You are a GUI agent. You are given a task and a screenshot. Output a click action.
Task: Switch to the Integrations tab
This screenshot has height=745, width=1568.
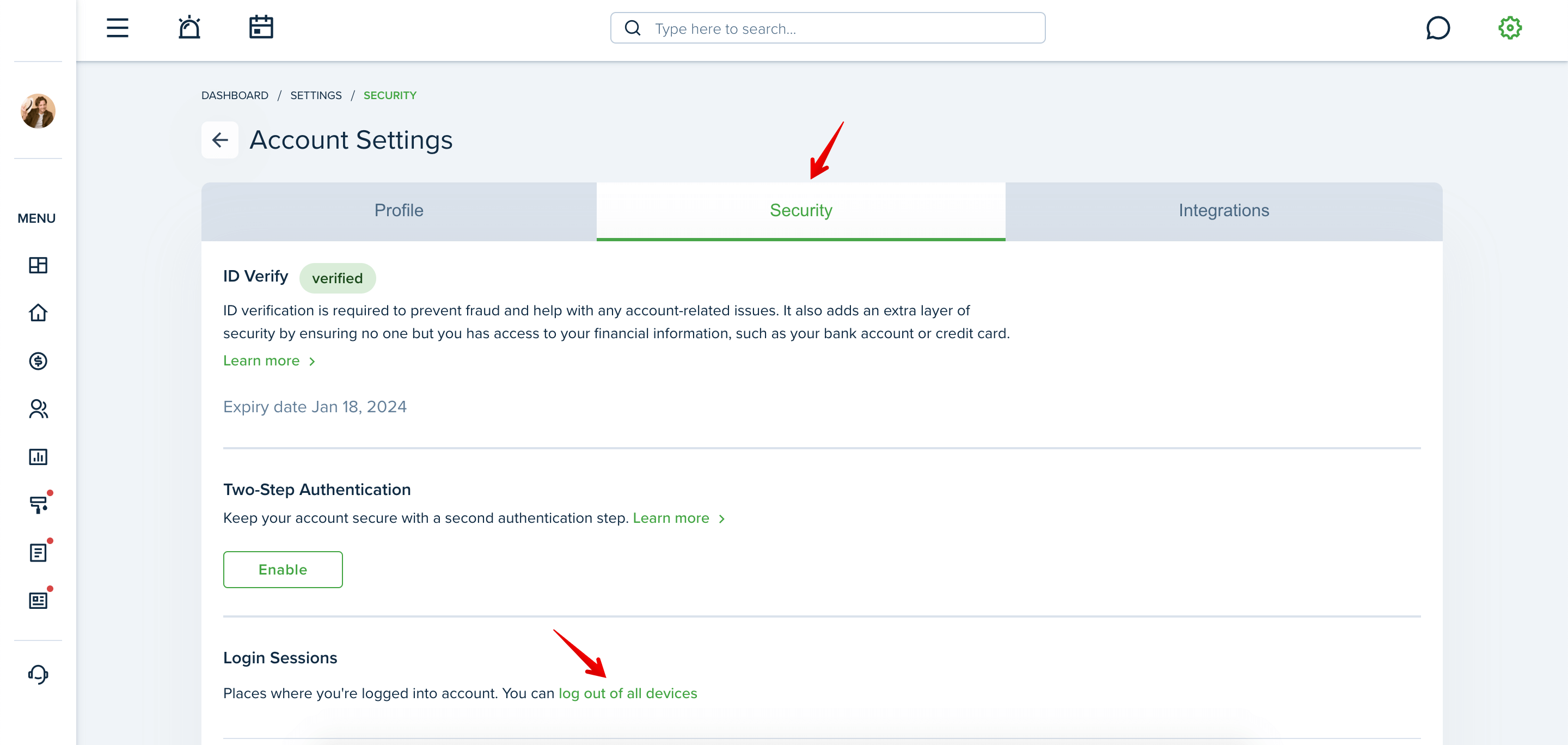pyautogui.click(x=1223, y=211)
